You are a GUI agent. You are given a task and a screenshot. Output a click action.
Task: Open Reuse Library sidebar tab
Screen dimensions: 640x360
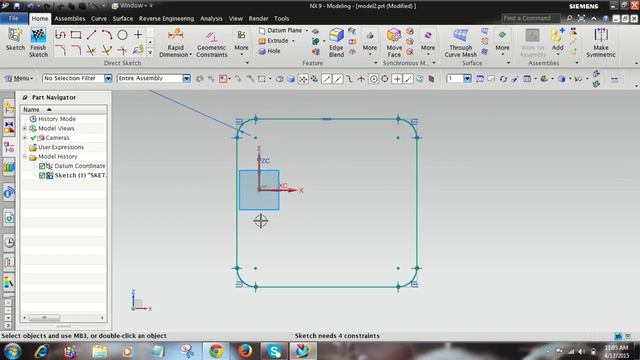click(x=9, y=167)
